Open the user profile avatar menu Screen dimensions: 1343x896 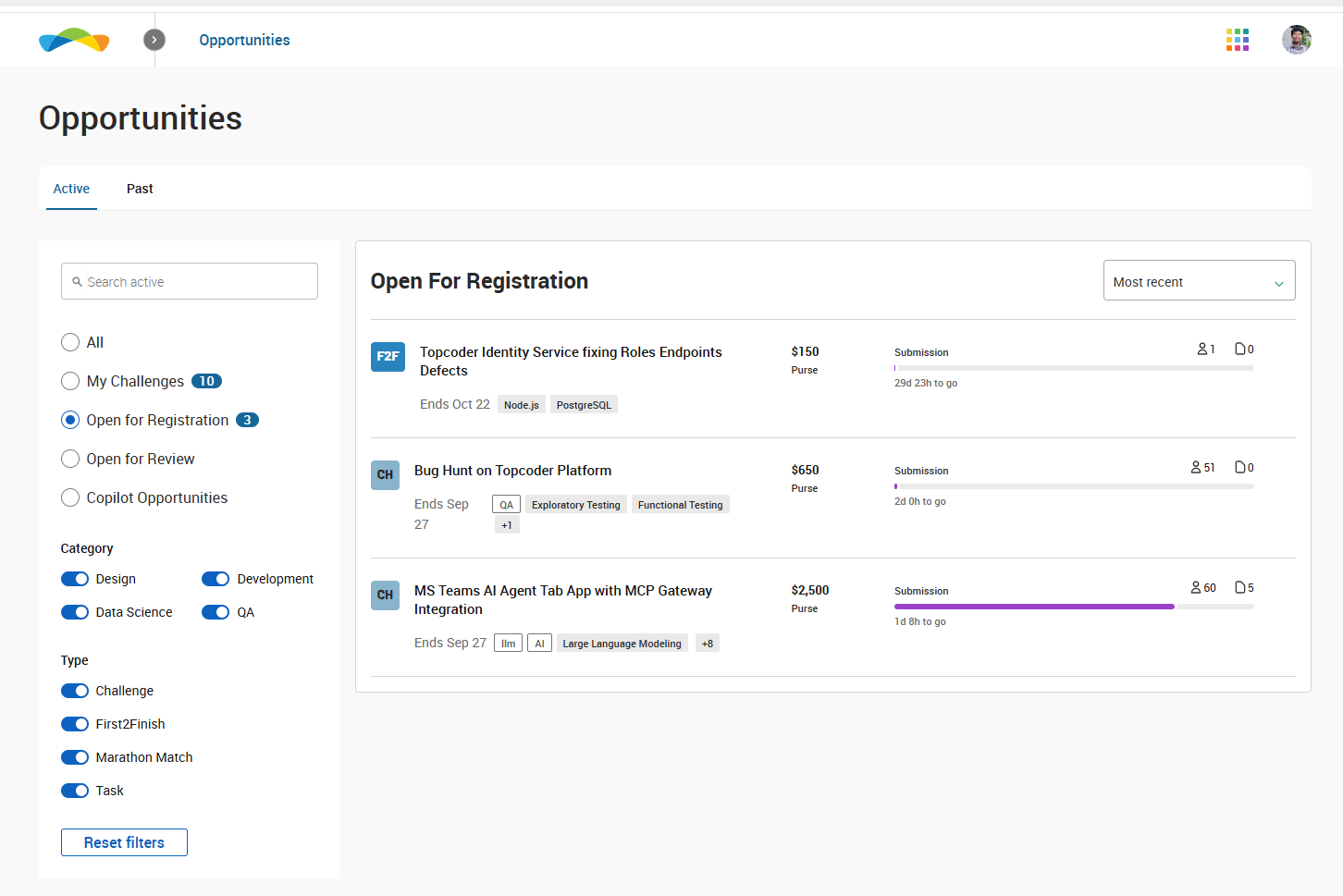[1296, 40]
